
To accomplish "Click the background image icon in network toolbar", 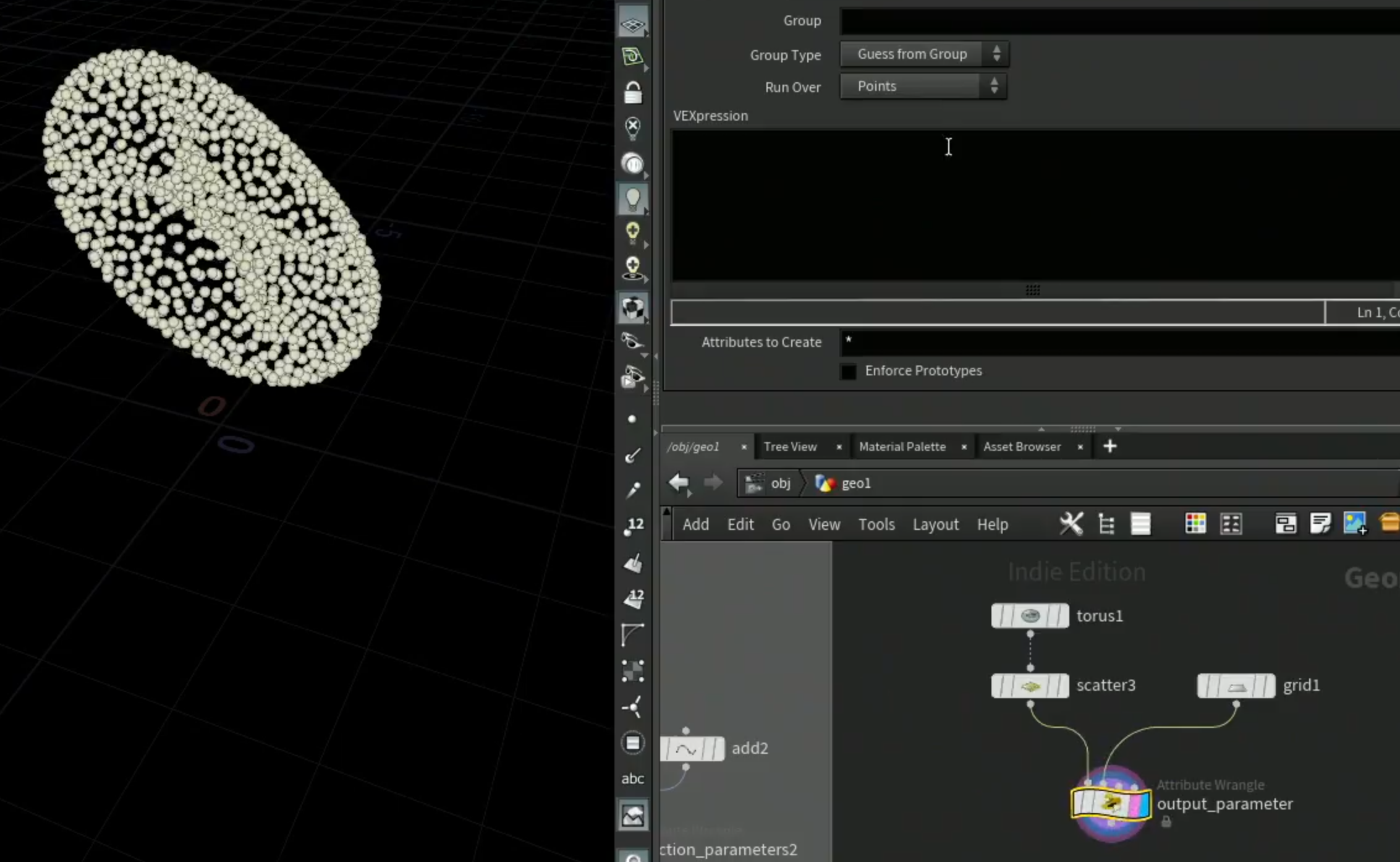I will [x=1354, y=524].
